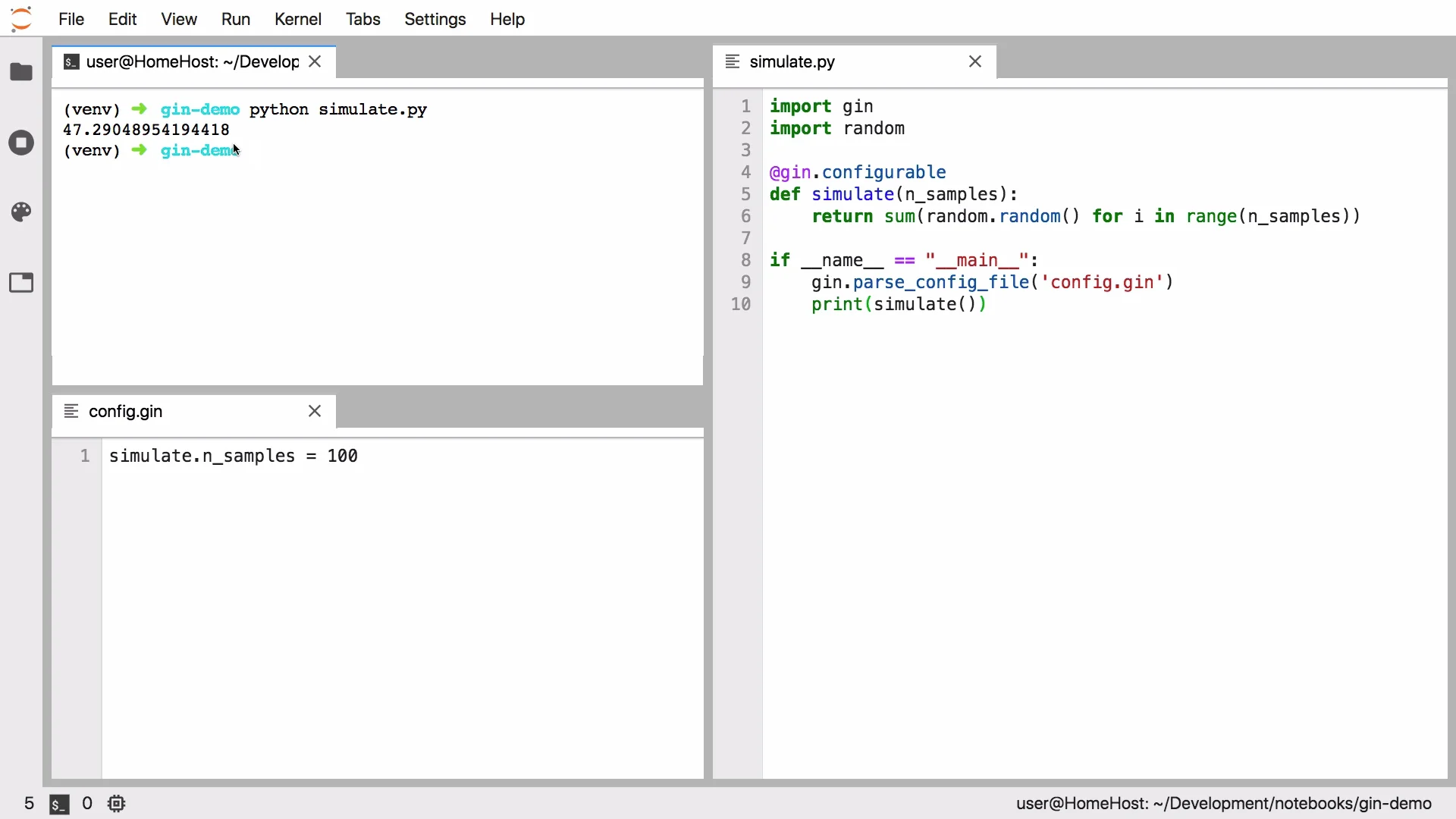The image size is (1456, 819).
Task: Click the kernel chip icon in status bar
Action: tap(116, 804)
